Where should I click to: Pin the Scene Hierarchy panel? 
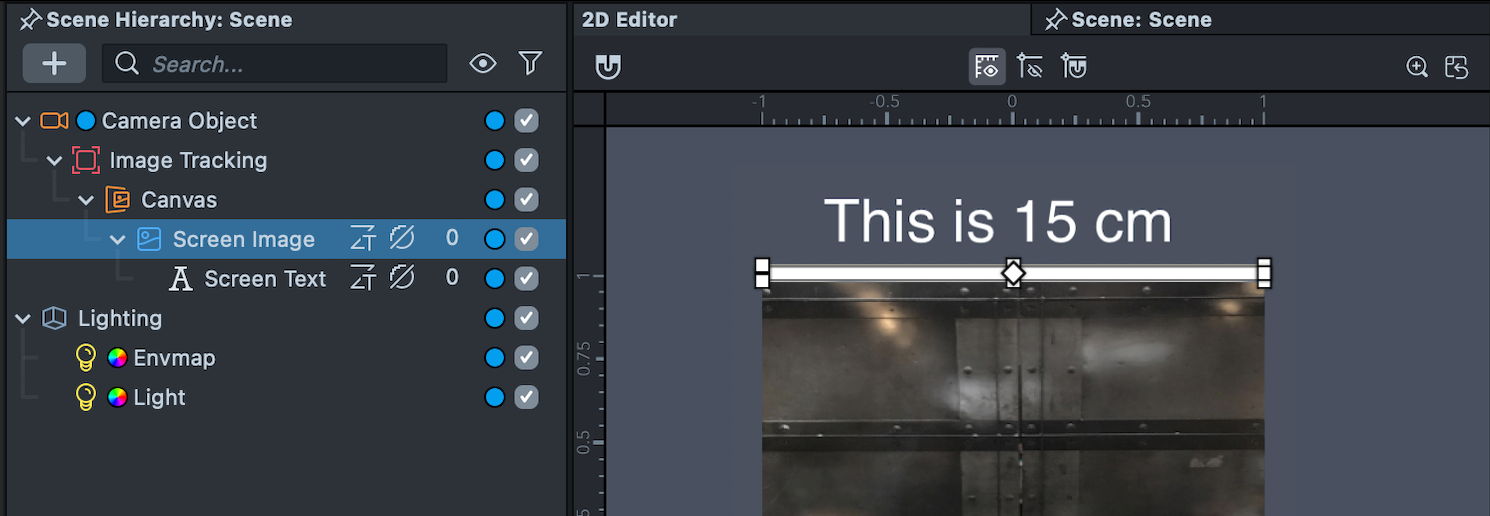coord(31,19)
